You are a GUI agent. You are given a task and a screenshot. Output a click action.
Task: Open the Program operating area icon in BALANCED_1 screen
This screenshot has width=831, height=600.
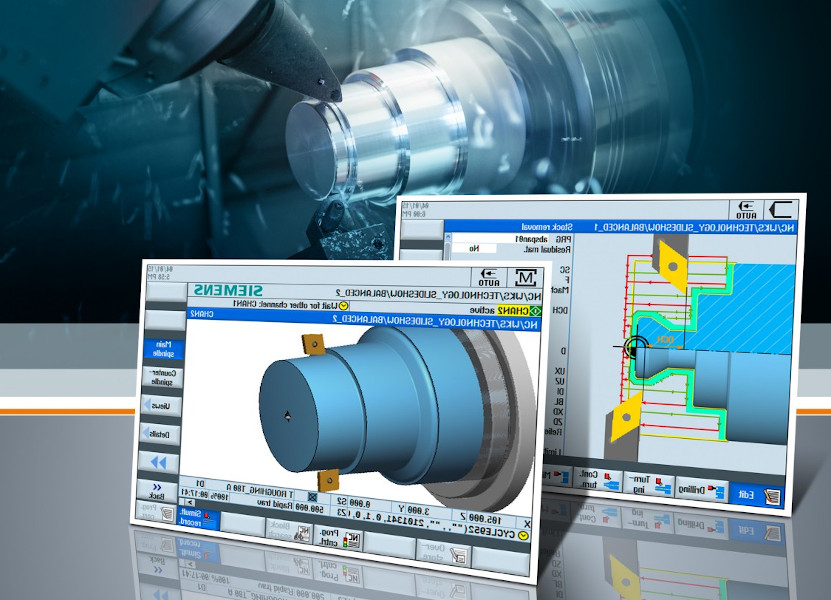pos(782,210)
